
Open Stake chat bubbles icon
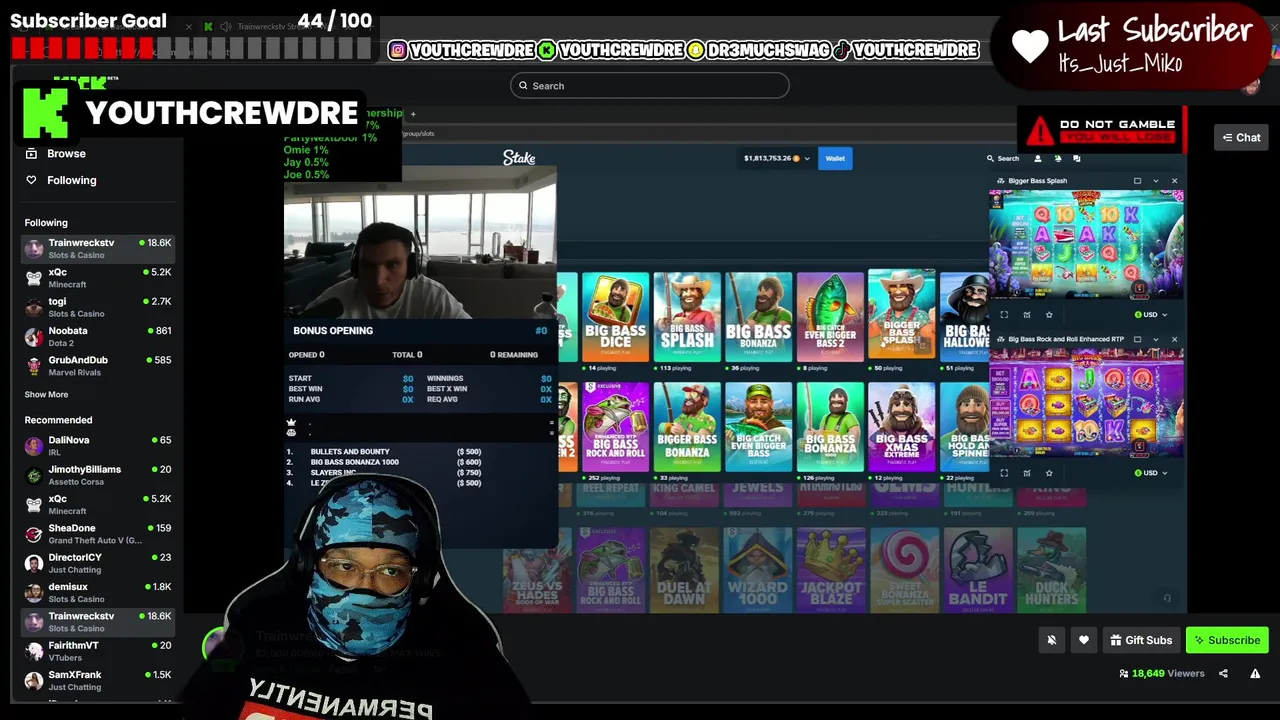click(x=1076, y=158)
